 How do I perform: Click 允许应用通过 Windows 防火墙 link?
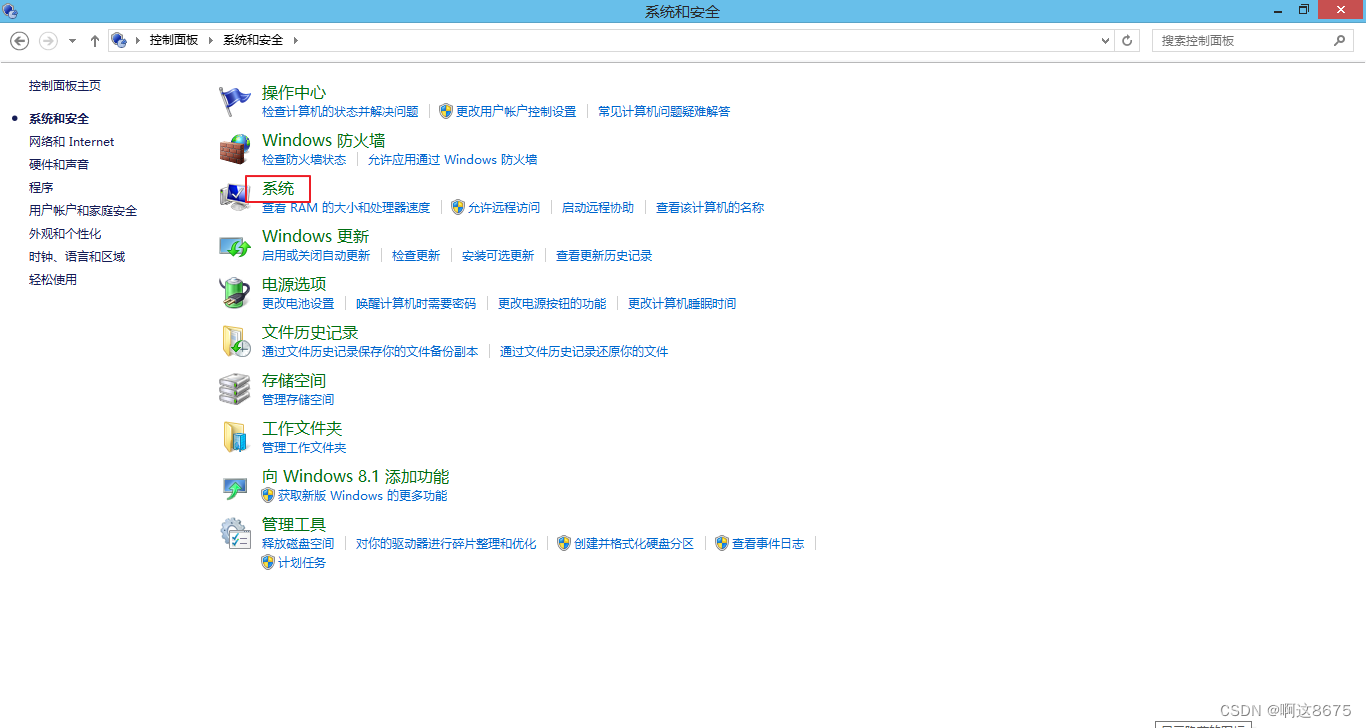[452, 159]
